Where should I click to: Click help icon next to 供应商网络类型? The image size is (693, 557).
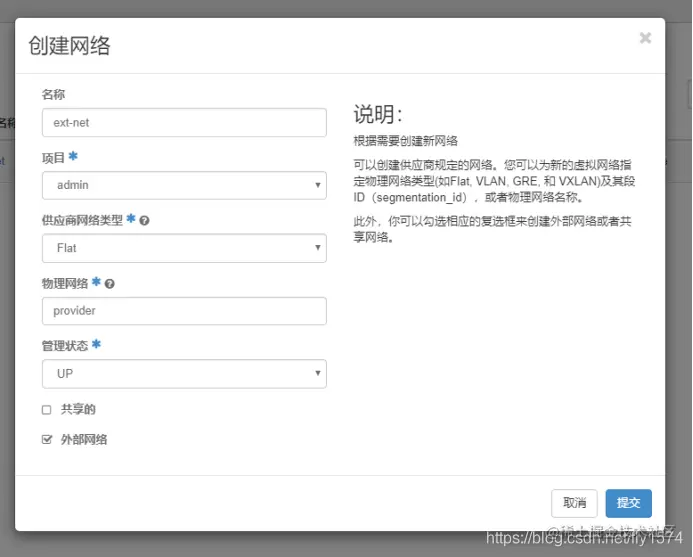pos(144,220)
